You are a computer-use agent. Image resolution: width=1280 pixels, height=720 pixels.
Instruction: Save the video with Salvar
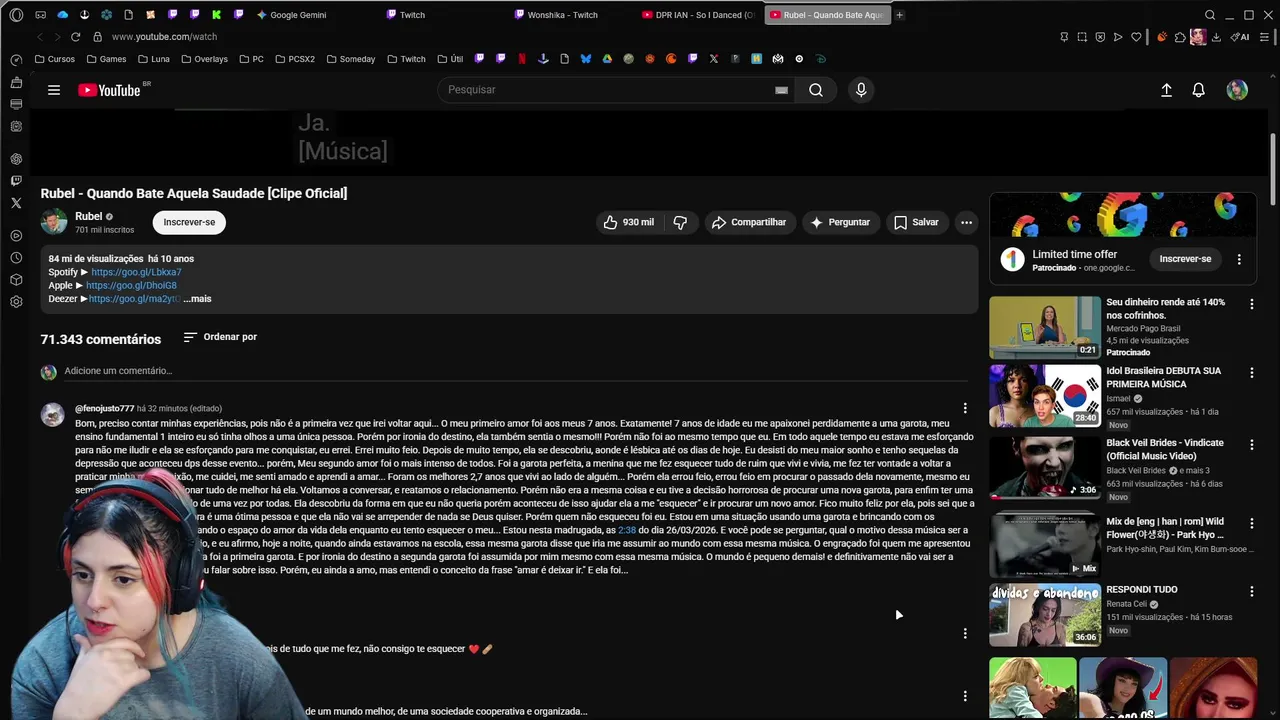(916, 222)
